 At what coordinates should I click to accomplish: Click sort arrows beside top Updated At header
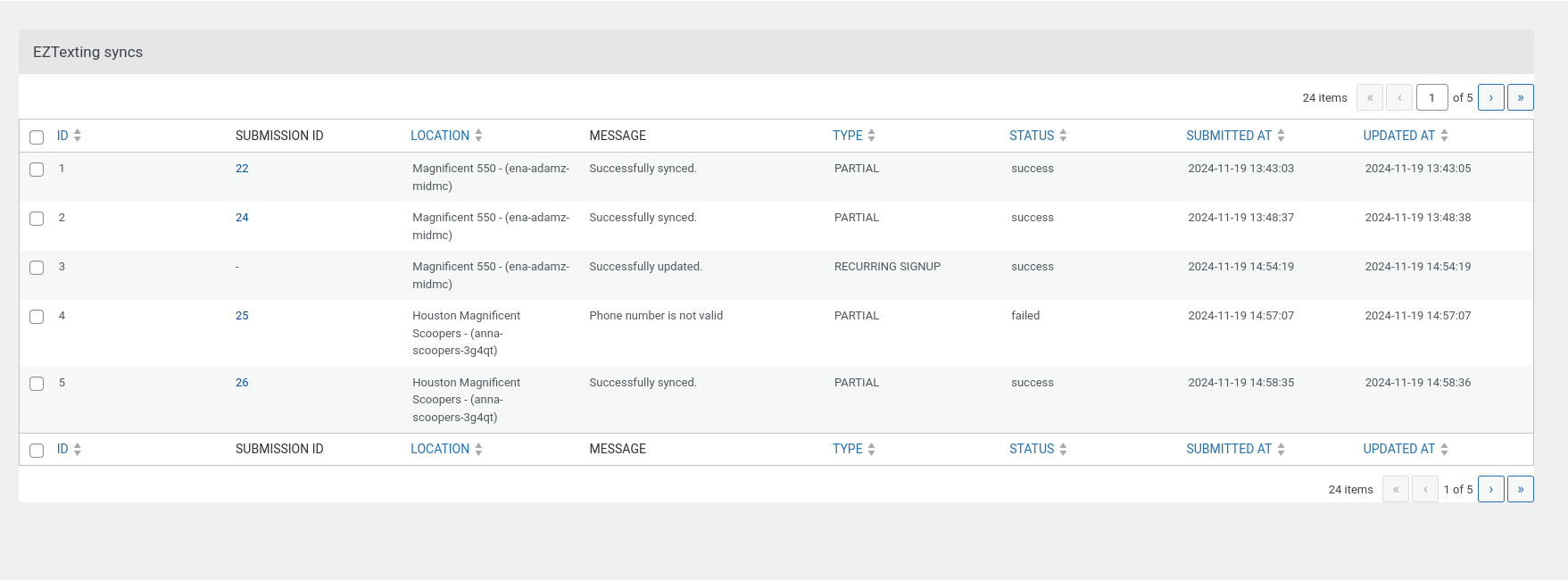[x=1444, y=136]
